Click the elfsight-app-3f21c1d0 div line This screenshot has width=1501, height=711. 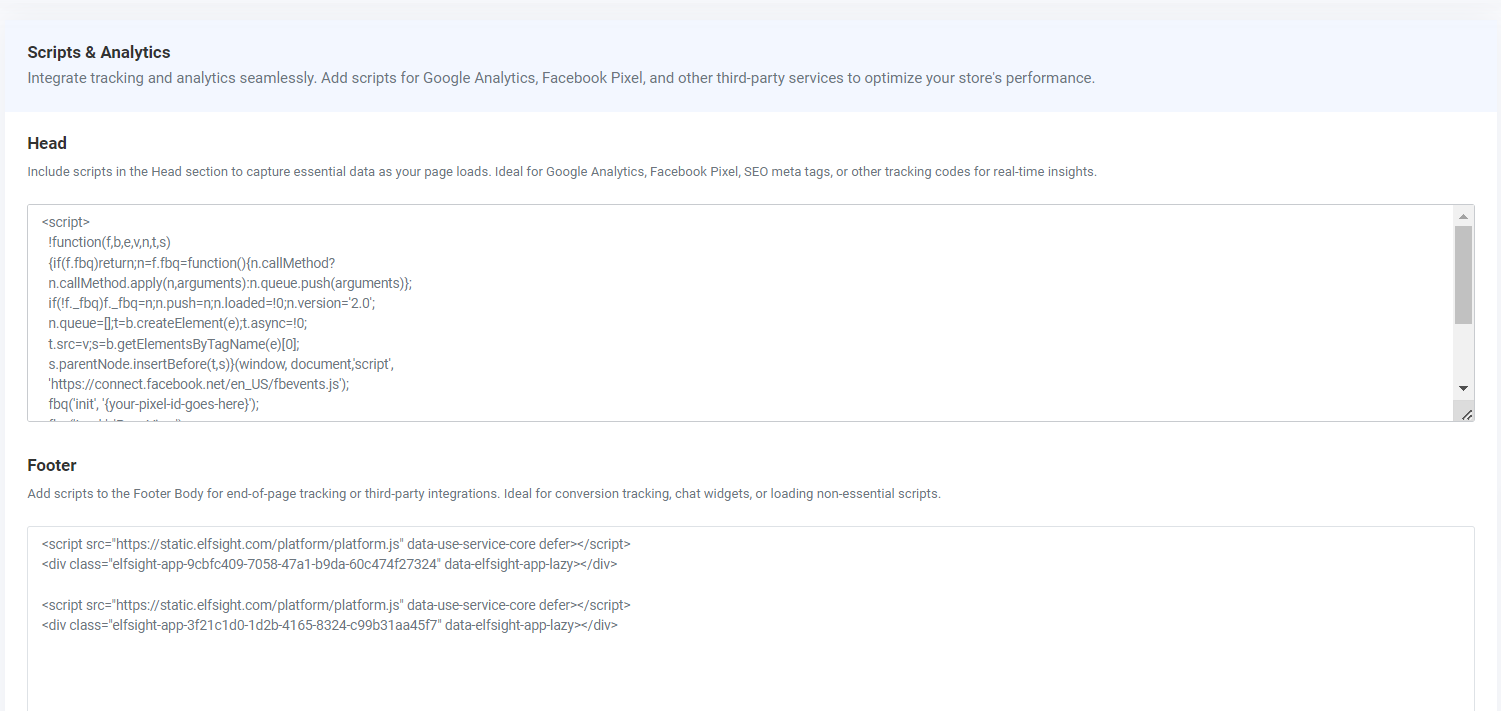[x=330, y=626]
